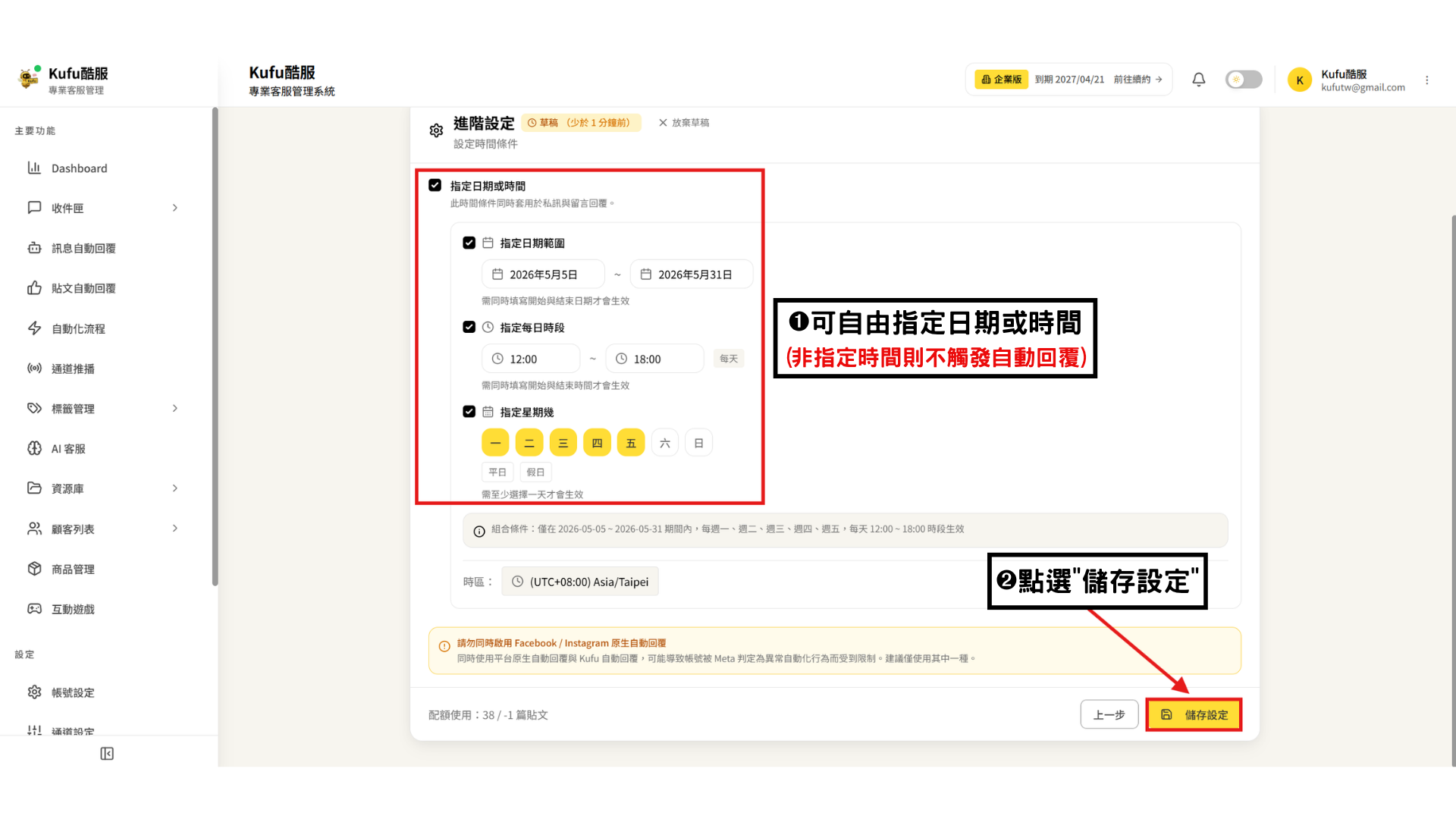
Task: Enable Saturday (六) weekday button
Action: (x=665, y=443)
